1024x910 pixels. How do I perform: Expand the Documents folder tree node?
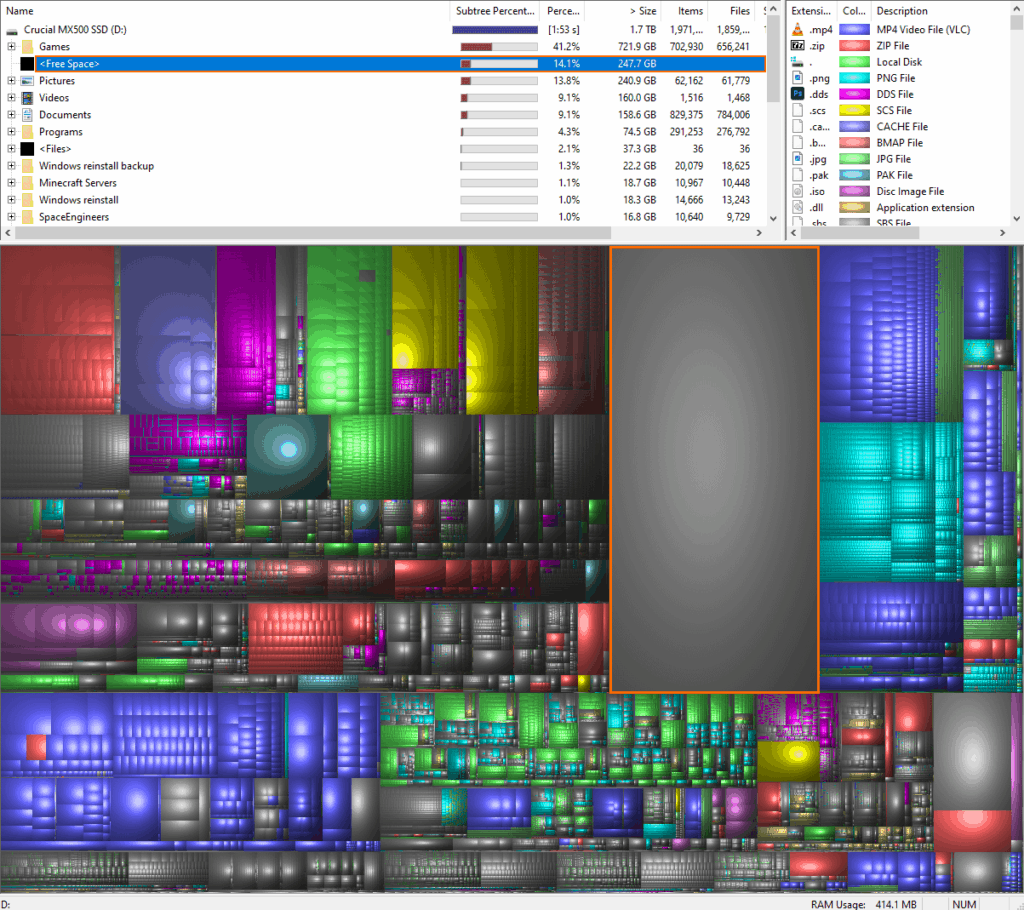point(11,114)
